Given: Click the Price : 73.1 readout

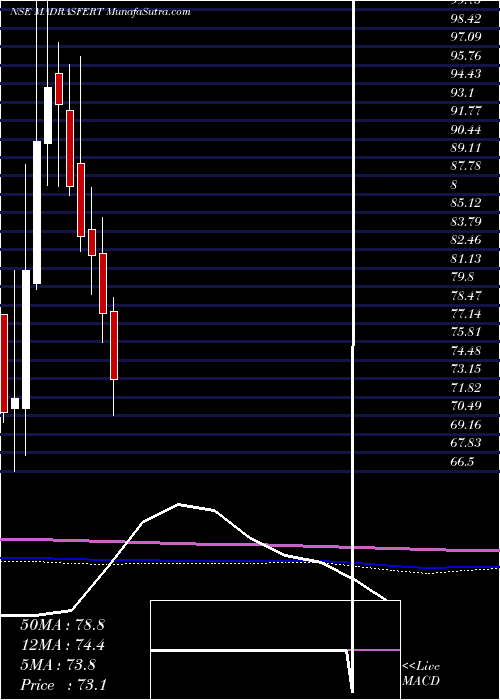Looking at the screenshot, I should coord(63,685).
